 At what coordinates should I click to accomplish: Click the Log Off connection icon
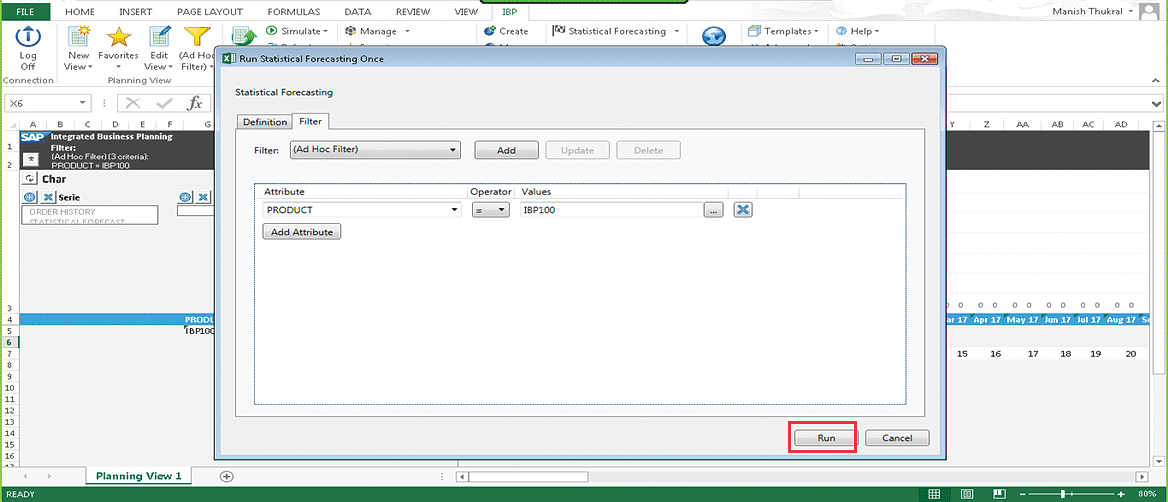[28, 36]
